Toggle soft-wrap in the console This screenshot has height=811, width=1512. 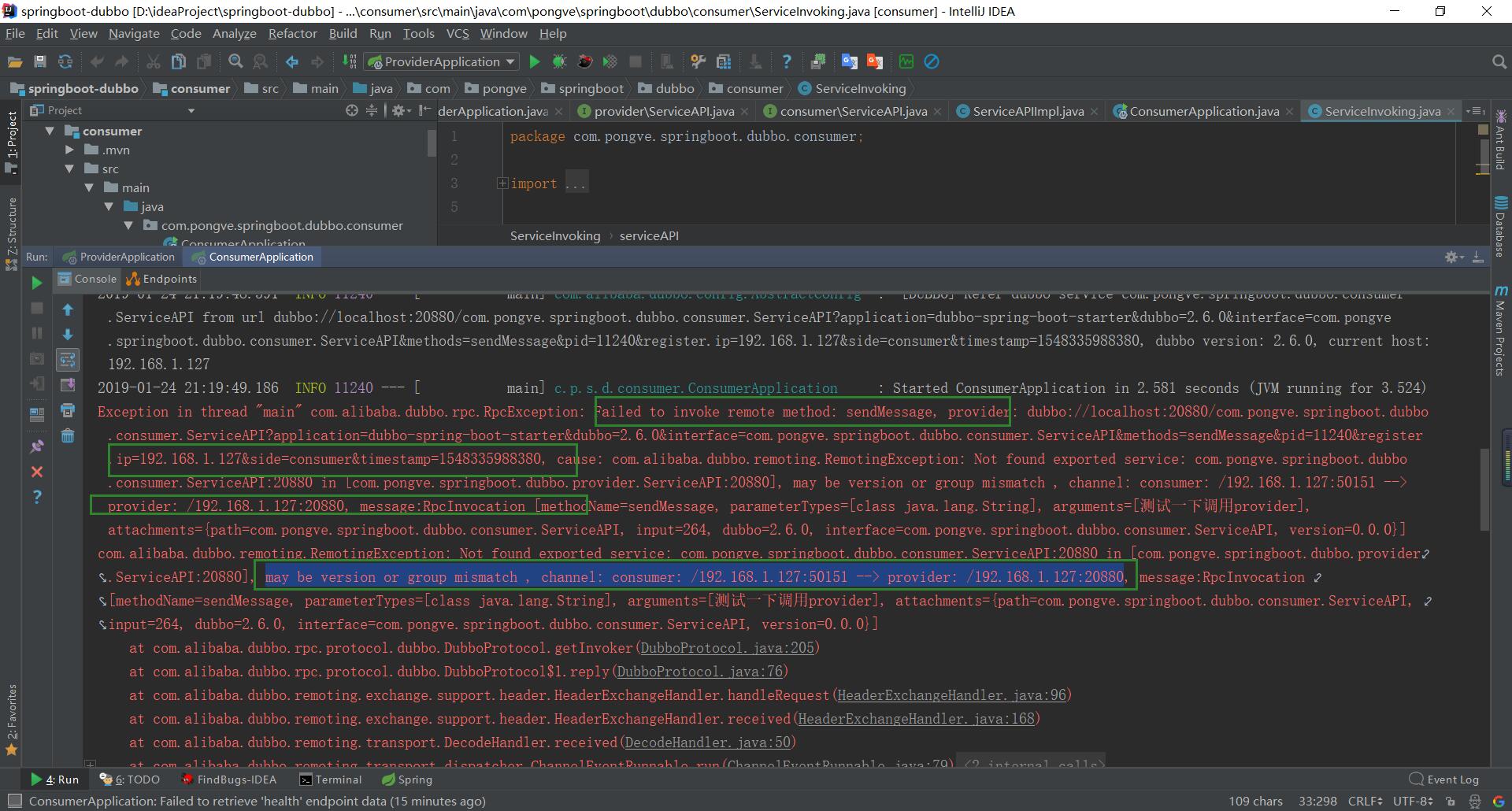[68, 360]
